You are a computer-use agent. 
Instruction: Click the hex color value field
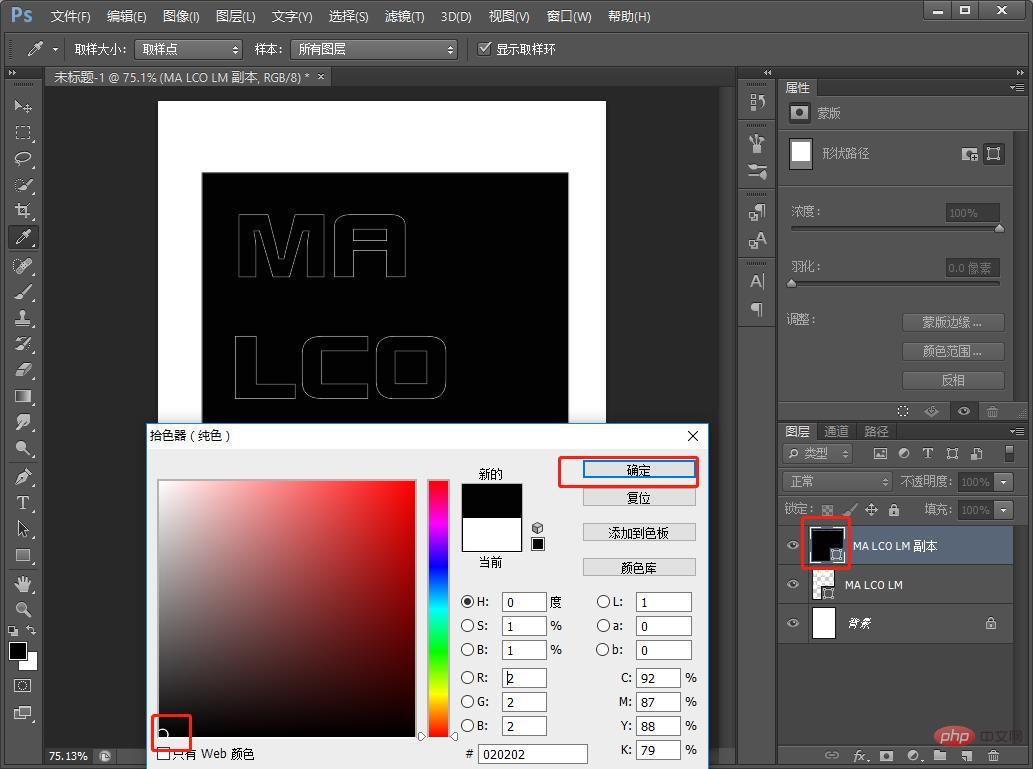point(532,754)
